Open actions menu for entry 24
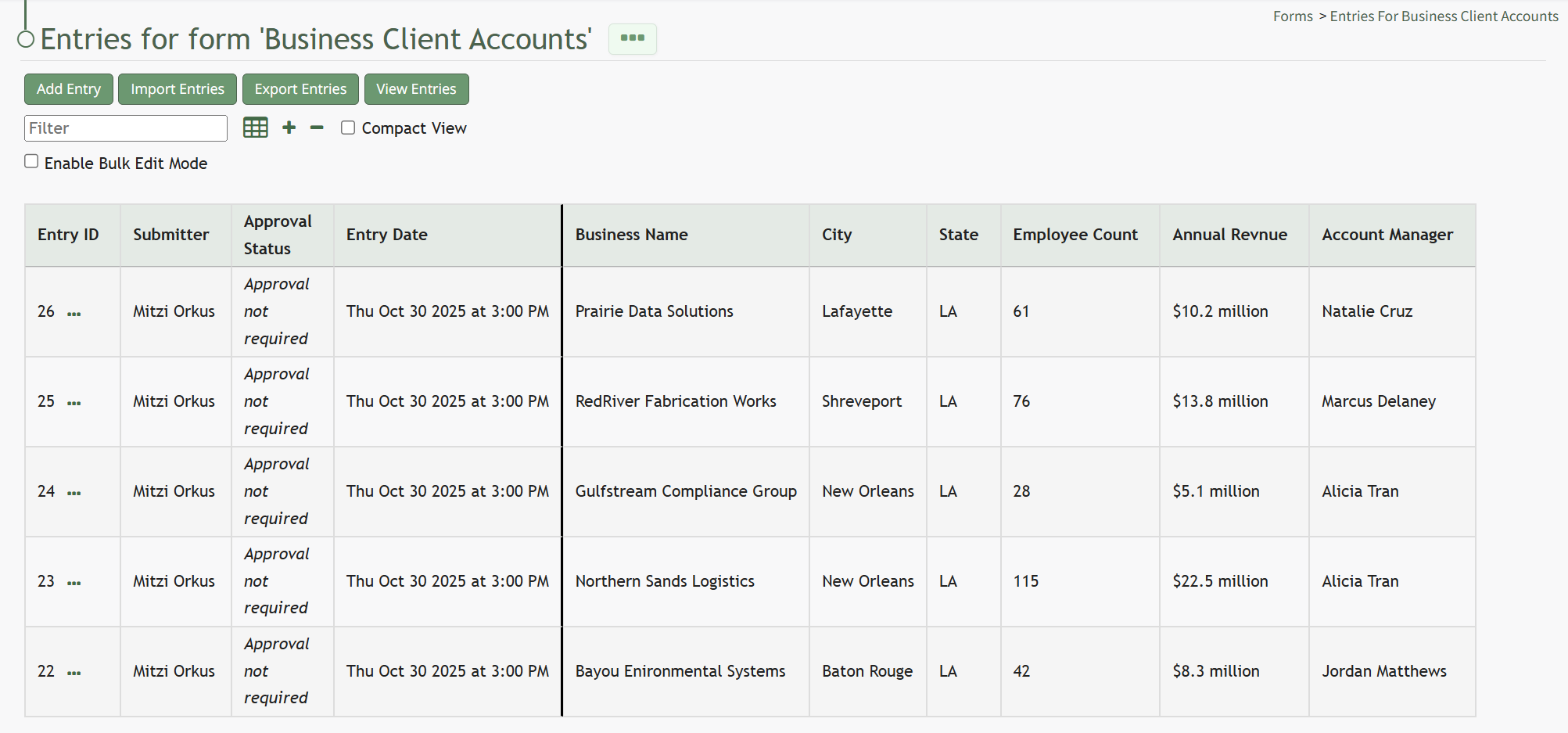Image resolution: width=1568 pixels, height=733 pixels. [74, 494]
